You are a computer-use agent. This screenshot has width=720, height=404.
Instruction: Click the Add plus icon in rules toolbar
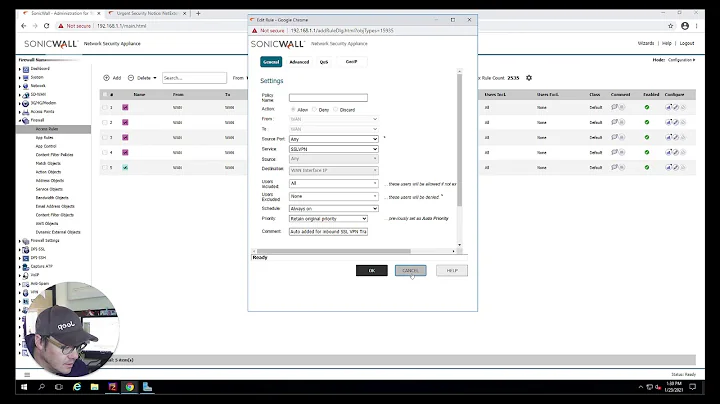coord(107,78)
